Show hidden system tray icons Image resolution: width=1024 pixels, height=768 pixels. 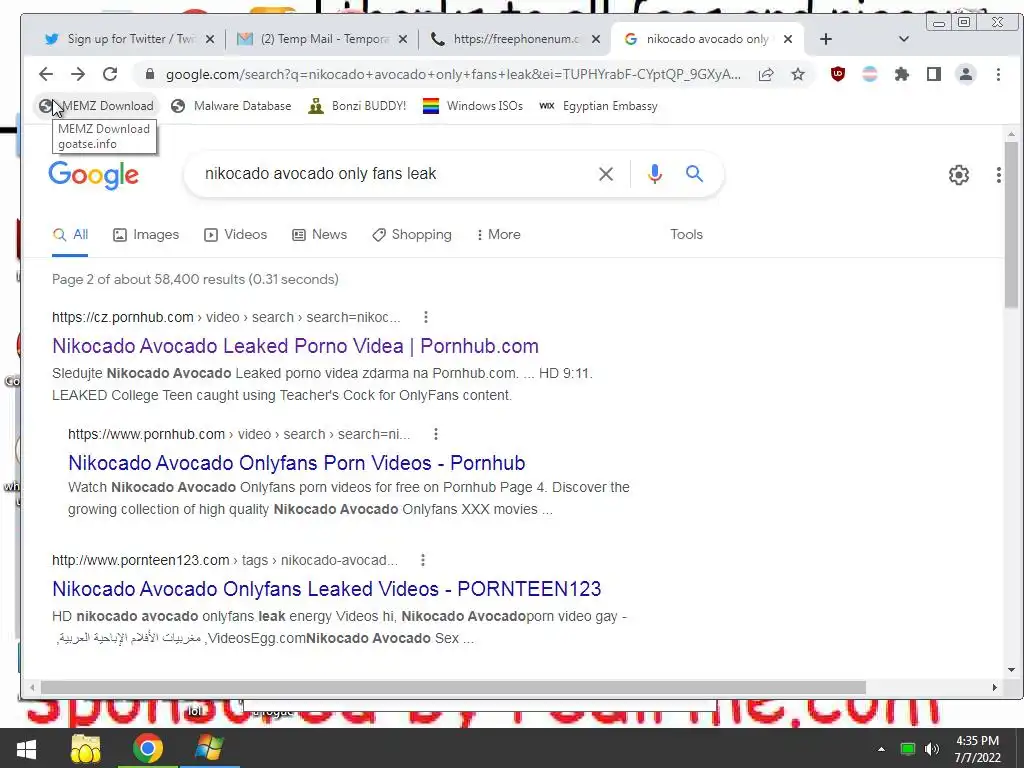[x=881, y=749]
